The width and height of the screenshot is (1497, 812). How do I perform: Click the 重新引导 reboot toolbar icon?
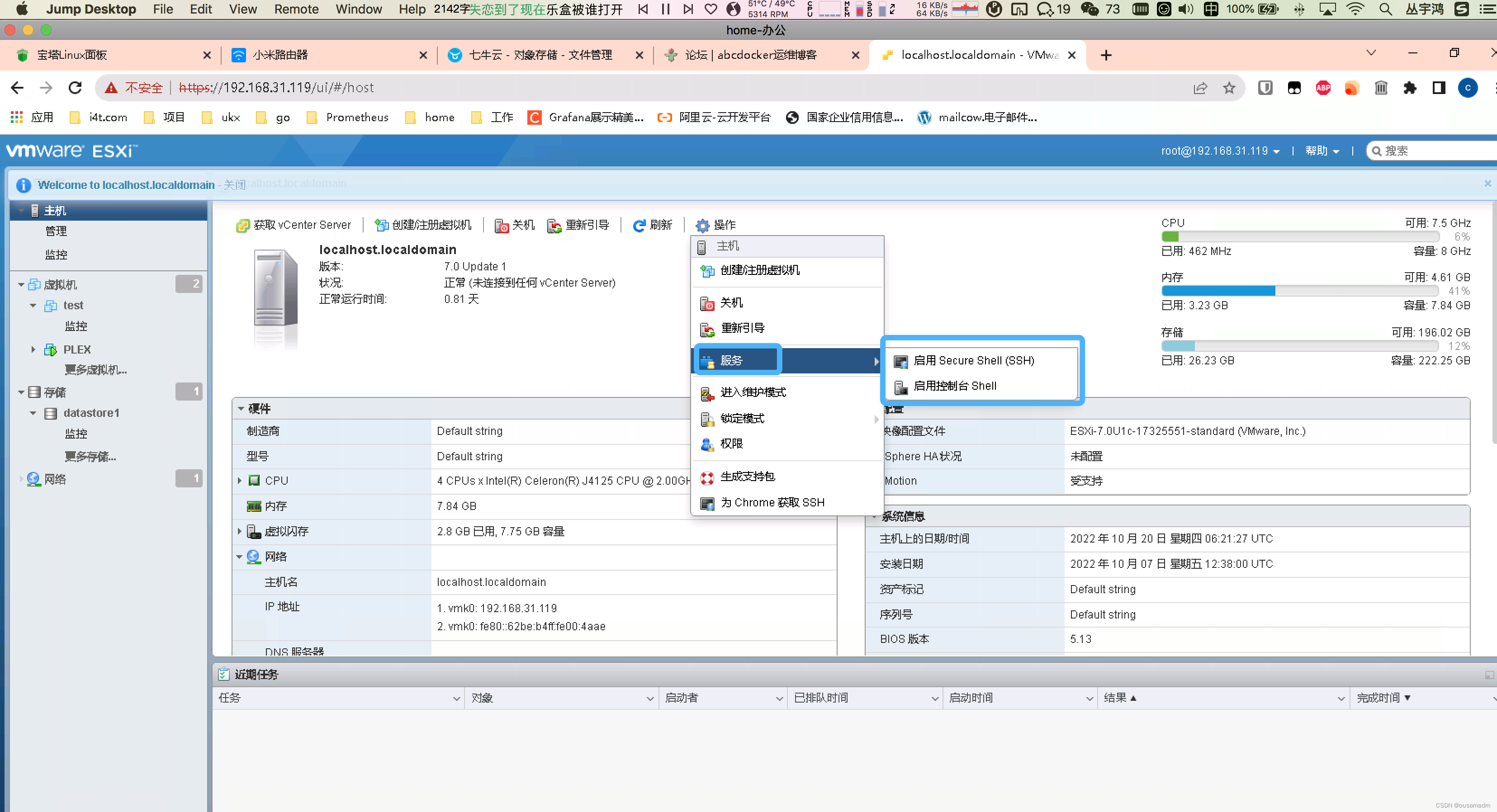554,225
